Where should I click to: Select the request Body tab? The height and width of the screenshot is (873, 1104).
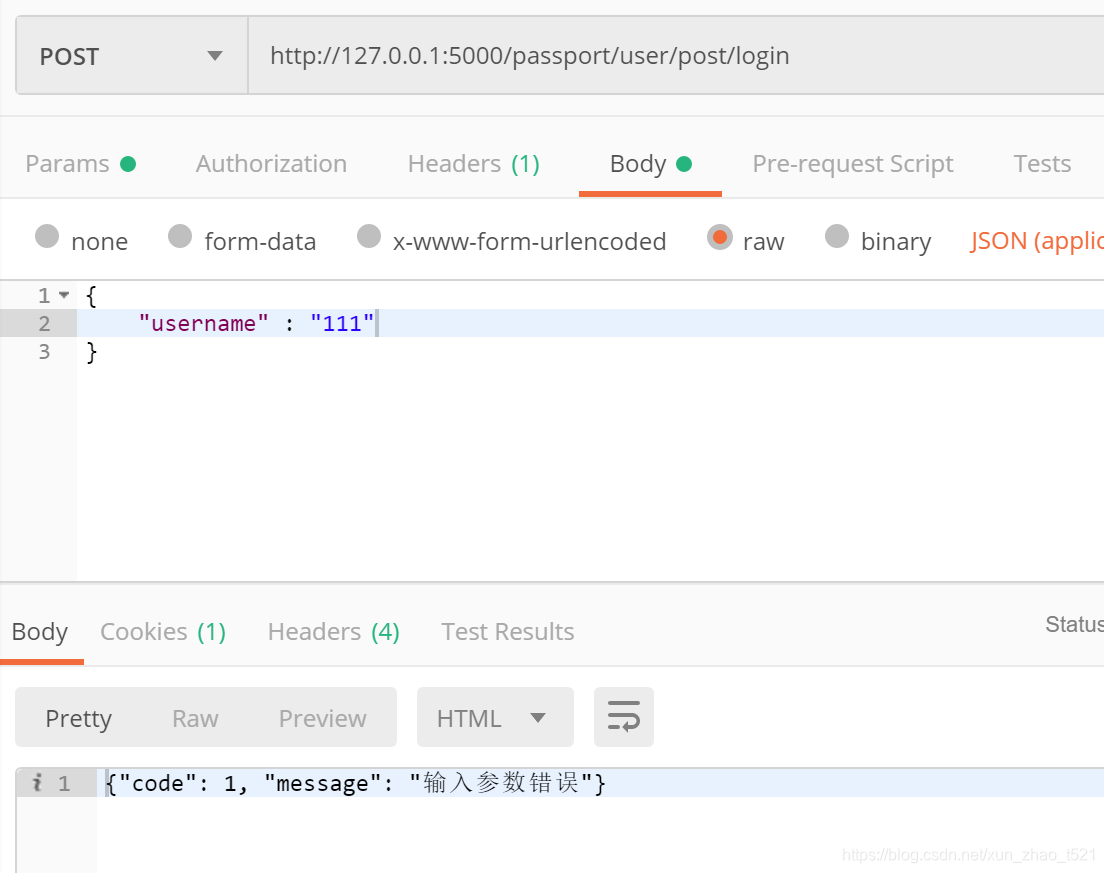point(651,164)
